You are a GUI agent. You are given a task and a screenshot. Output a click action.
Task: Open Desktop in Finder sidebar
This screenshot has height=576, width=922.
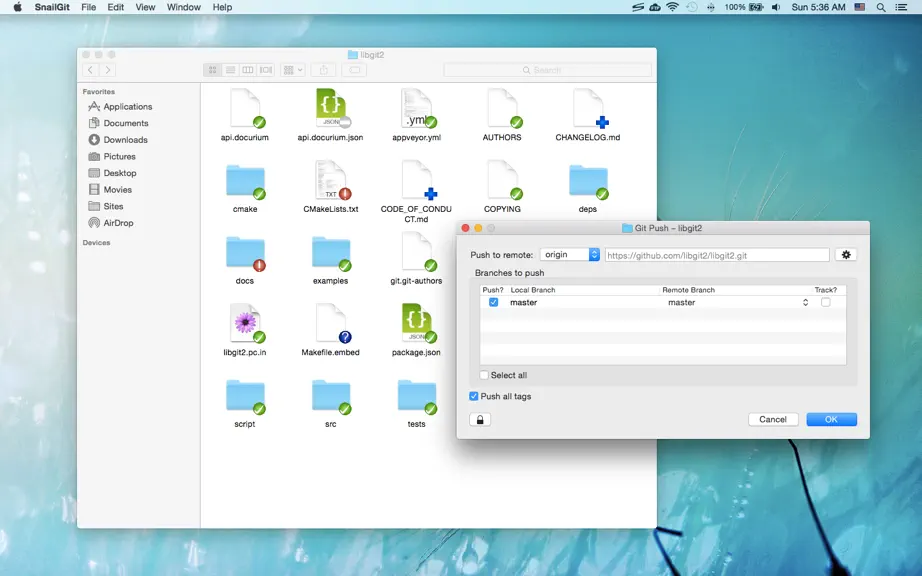(x=112, y=173)
